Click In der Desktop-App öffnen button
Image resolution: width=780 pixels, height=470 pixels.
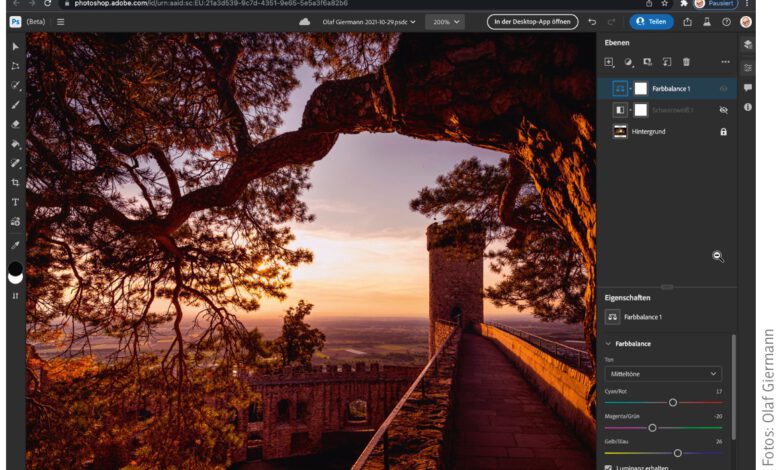[x=532, y=21]
